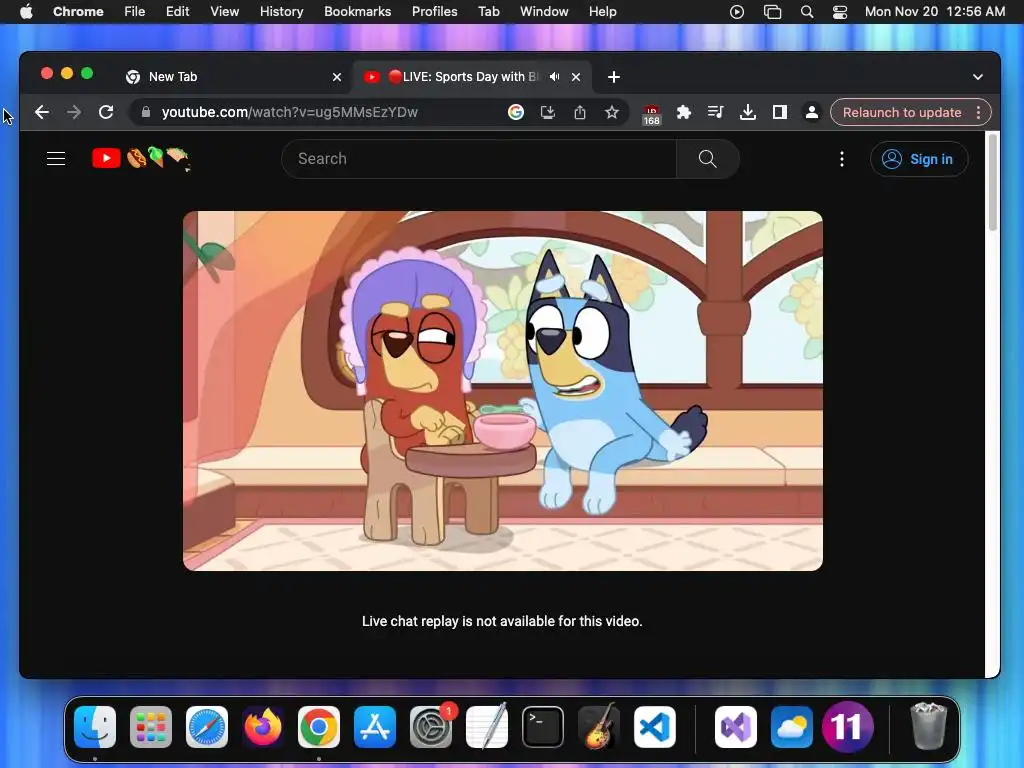
Task: Open Chrome three-dot menu beside Relaunch
Action: (x=978, y=112)
